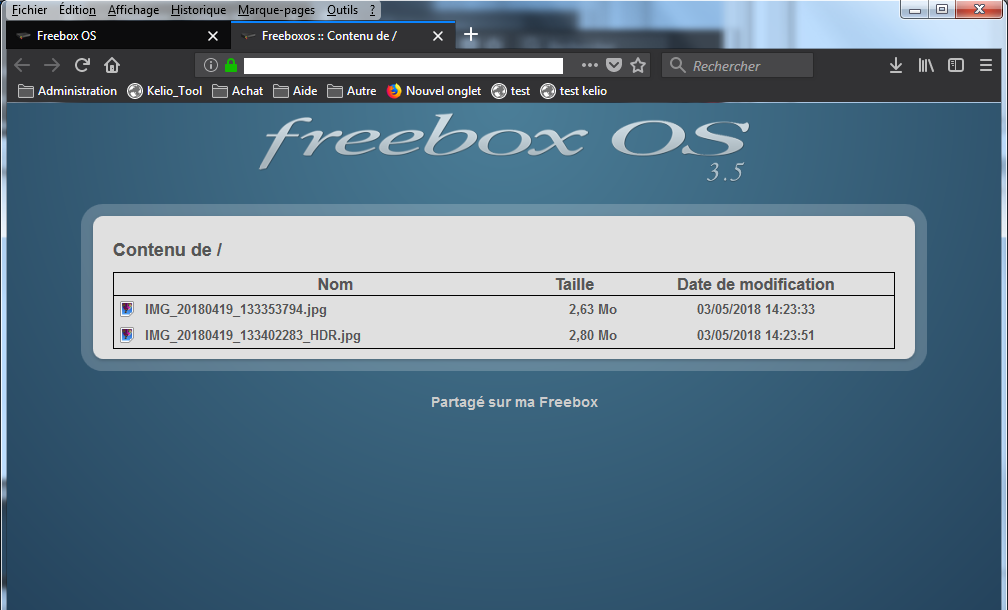The height and width of the screenshot is (610, 1008).
Task: Click icon of IMG_20180419_133402283_HDR.jpg
Action: click(127, 335)
